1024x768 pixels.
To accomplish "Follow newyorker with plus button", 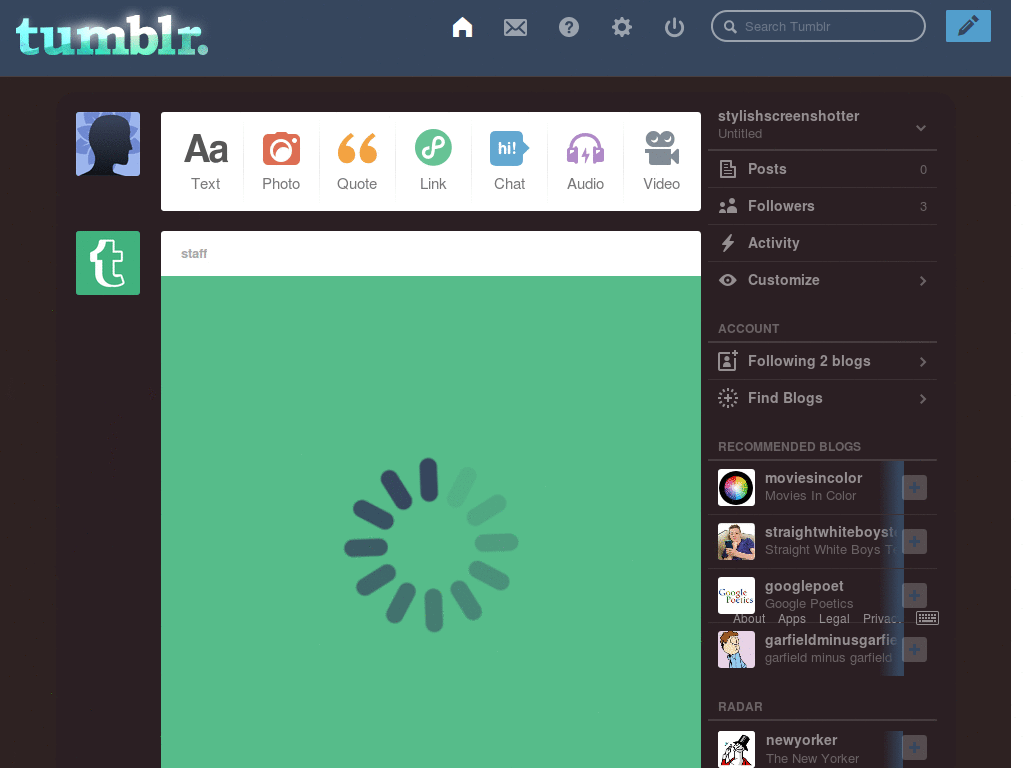I will (914, 748).
